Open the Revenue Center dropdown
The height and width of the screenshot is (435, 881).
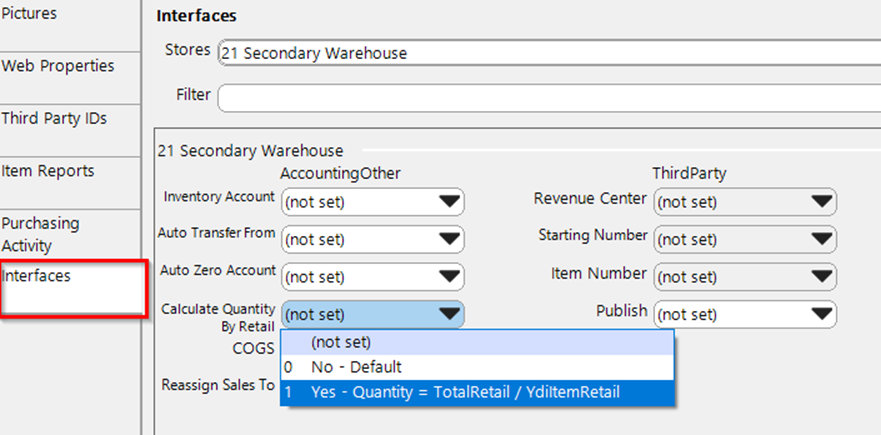coord(744,202)
